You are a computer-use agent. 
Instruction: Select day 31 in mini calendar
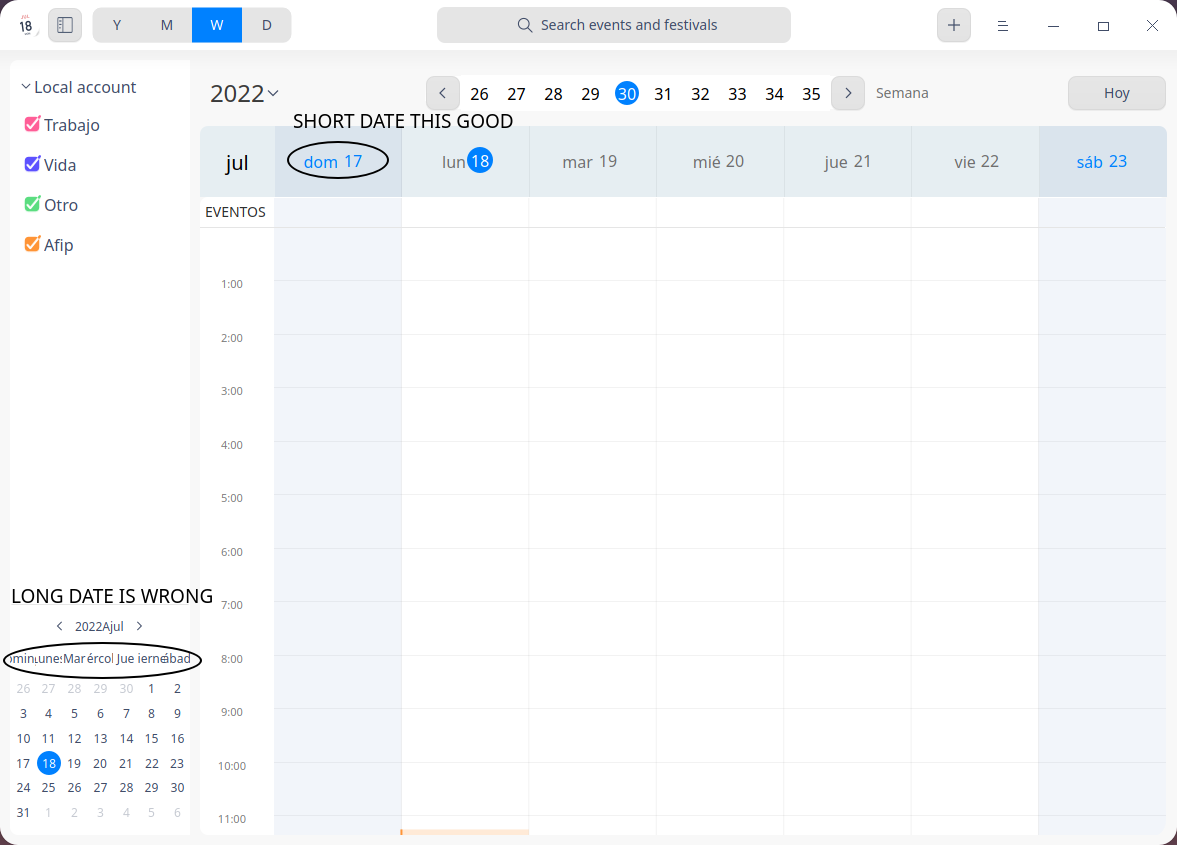[23, 813]
